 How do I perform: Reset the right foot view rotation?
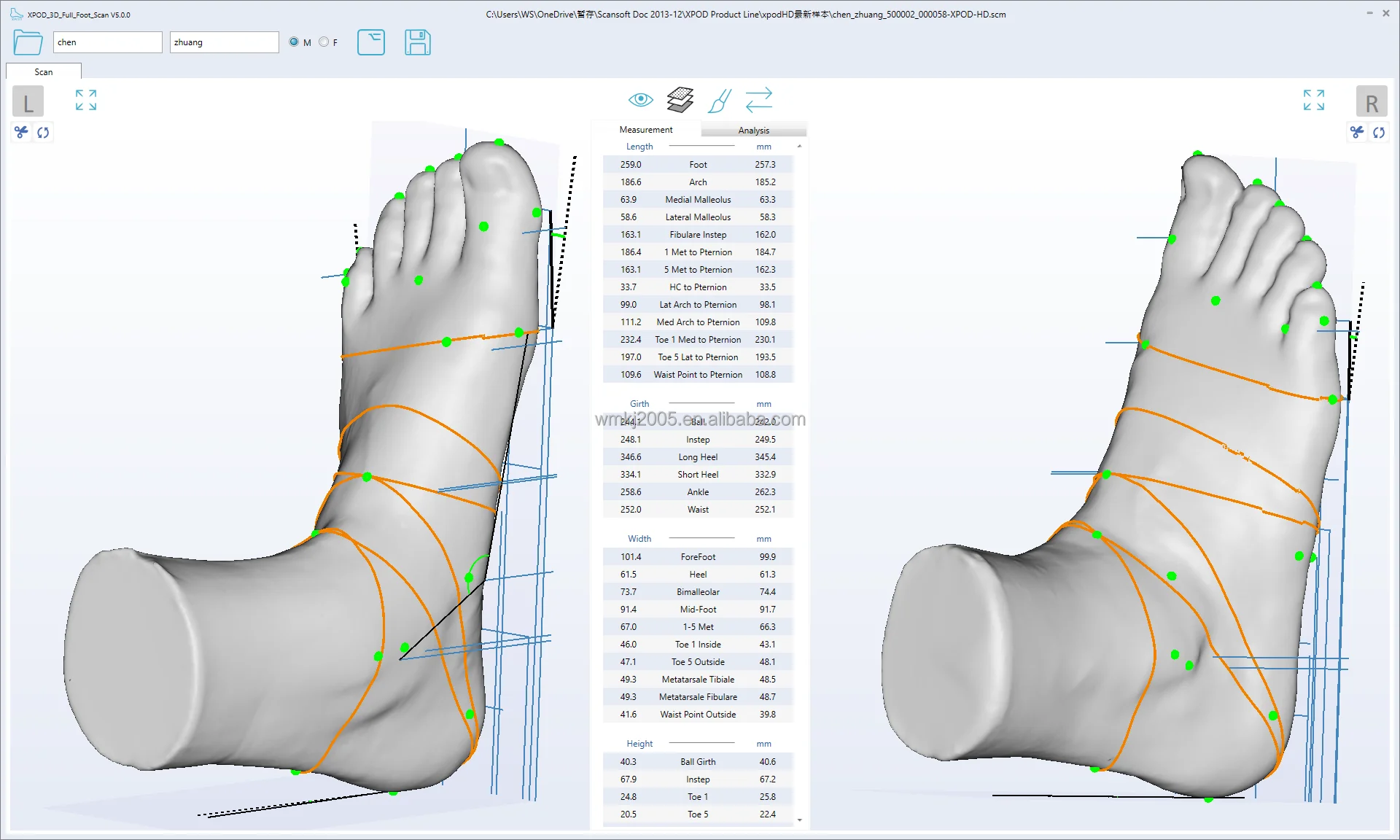pyautogui.click(x=1379, y=132)
